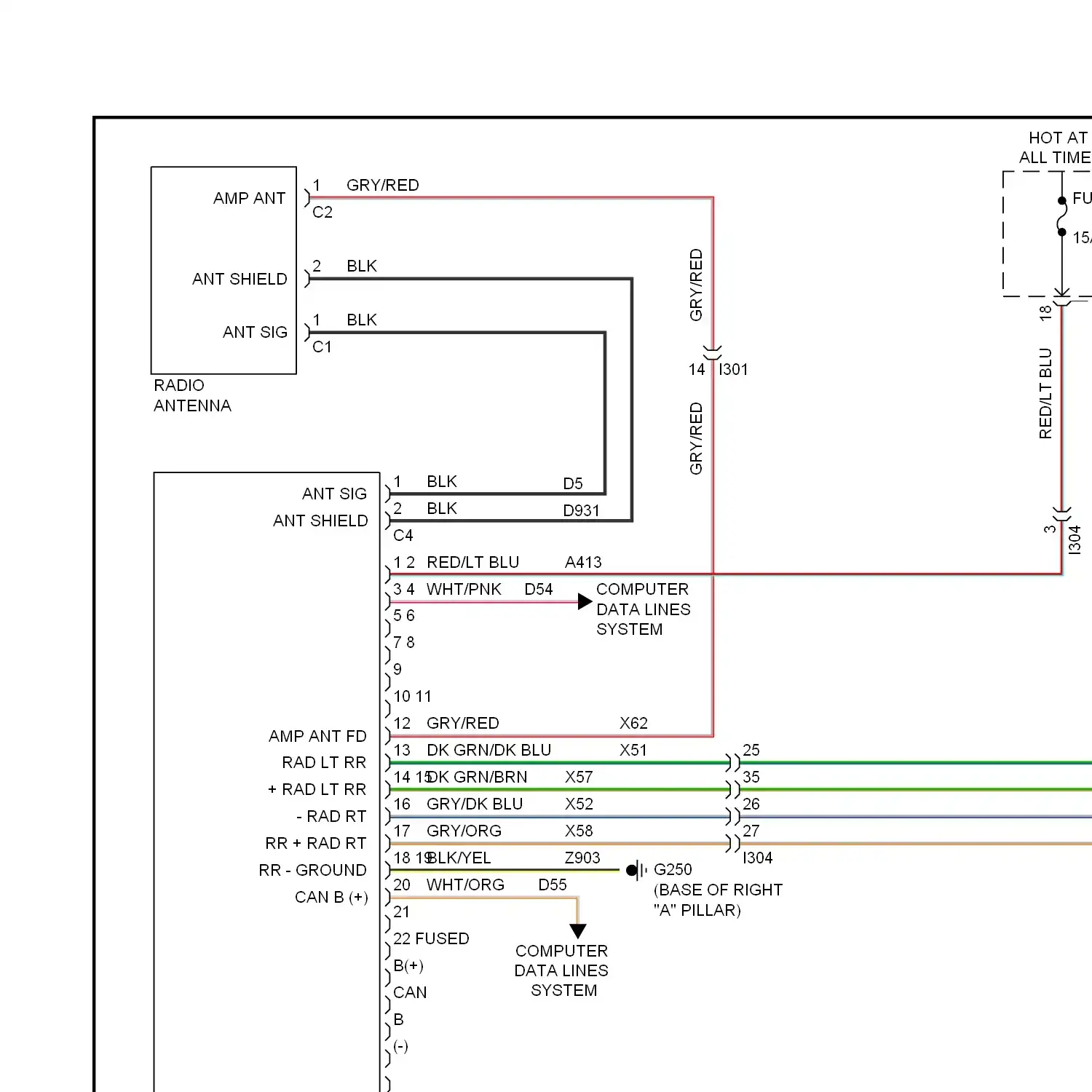Viewport: 1092px width, 1092px height.
Task: Select circuit code D55
Action: pos(553,885)
